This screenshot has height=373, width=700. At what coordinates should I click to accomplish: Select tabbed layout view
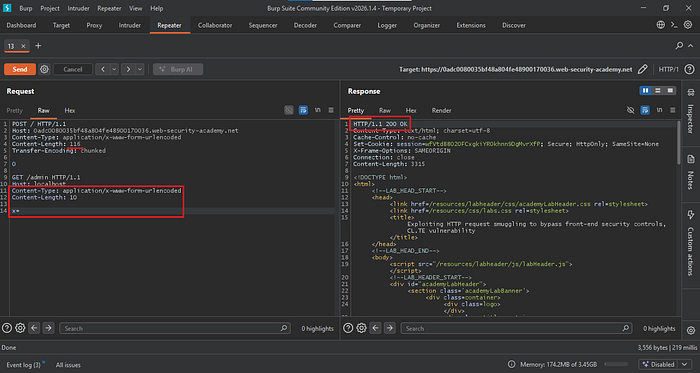(x=670, y=91)
